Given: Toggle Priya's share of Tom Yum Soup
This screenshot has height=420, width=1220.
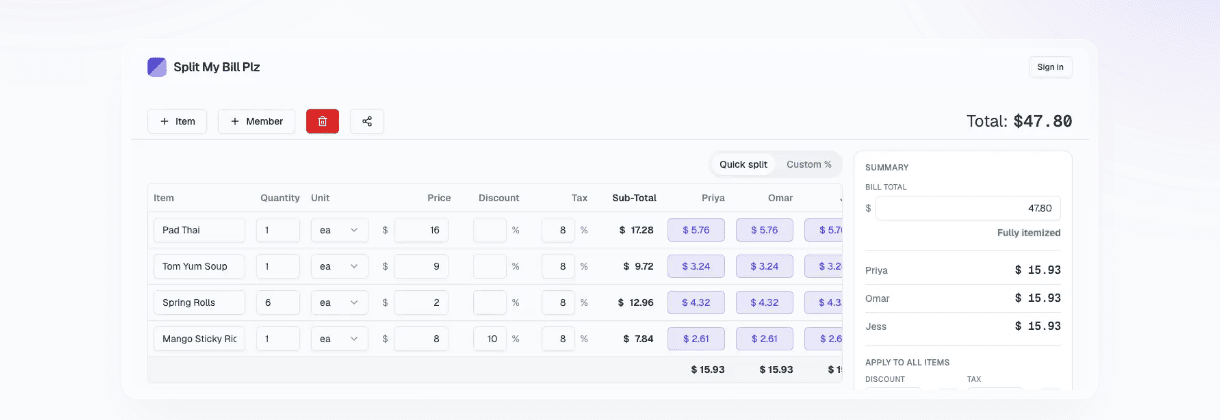Looking at the screenshot, I should pos(696,266).
